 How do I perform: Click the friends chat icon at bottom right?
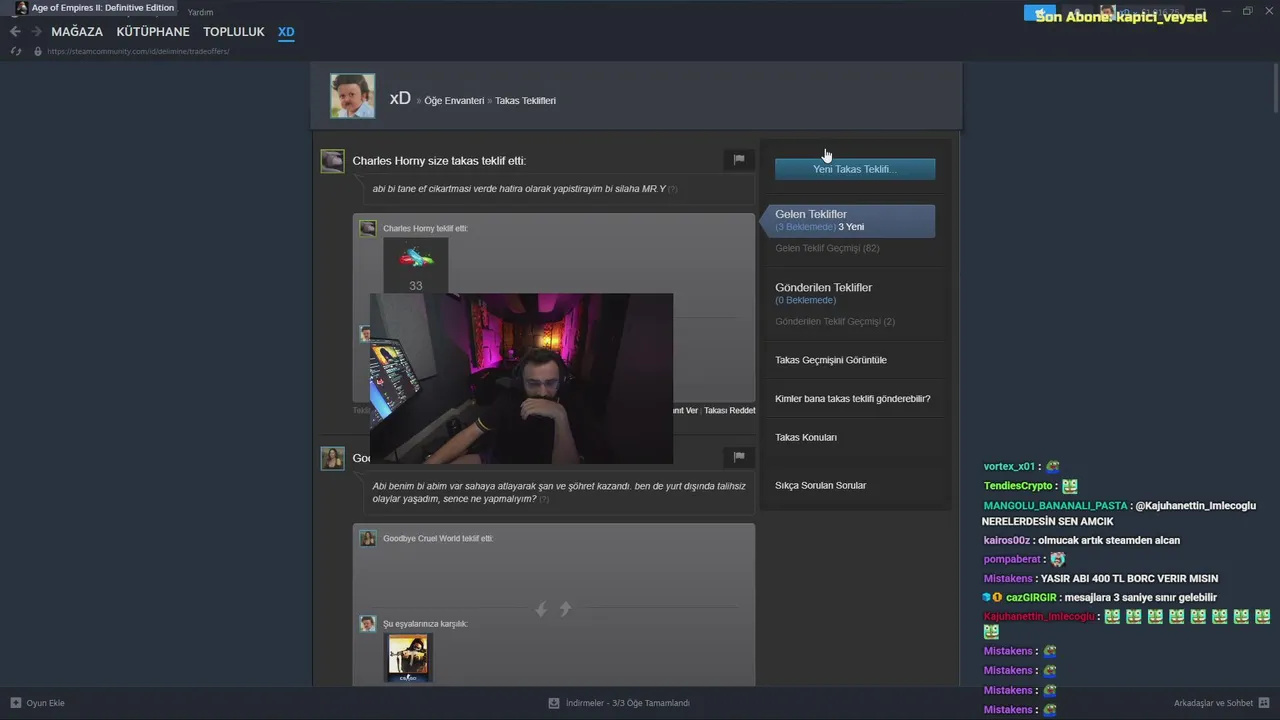[x=1264, y=703]
